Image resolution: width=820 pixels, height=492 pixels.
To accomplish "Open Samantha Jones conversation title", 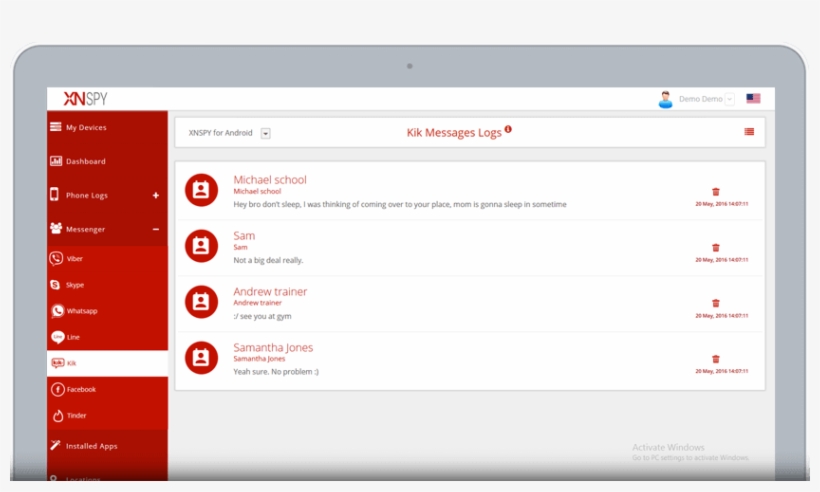I will pos(273,347).
